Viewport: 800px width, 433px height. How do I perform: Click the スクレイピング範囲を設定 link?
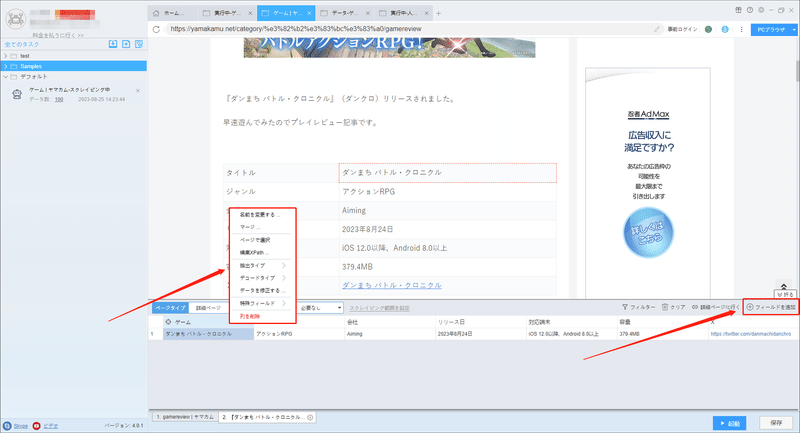[x=379, y=308]
